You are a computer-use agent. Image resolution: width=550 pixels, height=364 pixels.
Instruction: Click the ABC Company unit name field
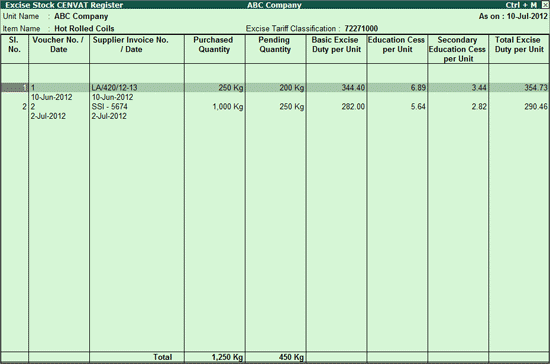click(81, 16)
